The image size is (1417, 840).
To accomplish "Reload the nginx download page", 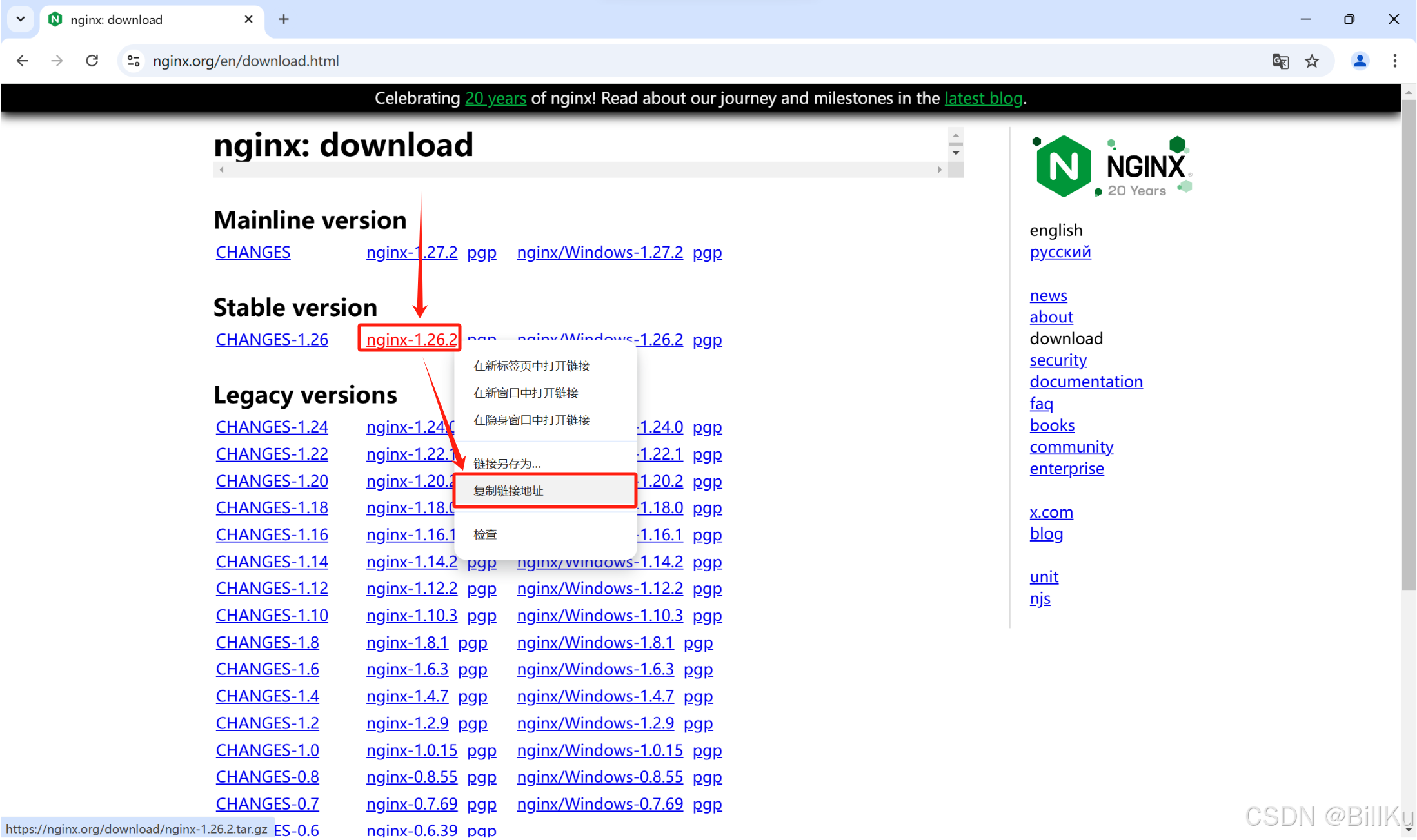I will click(92, 61).
